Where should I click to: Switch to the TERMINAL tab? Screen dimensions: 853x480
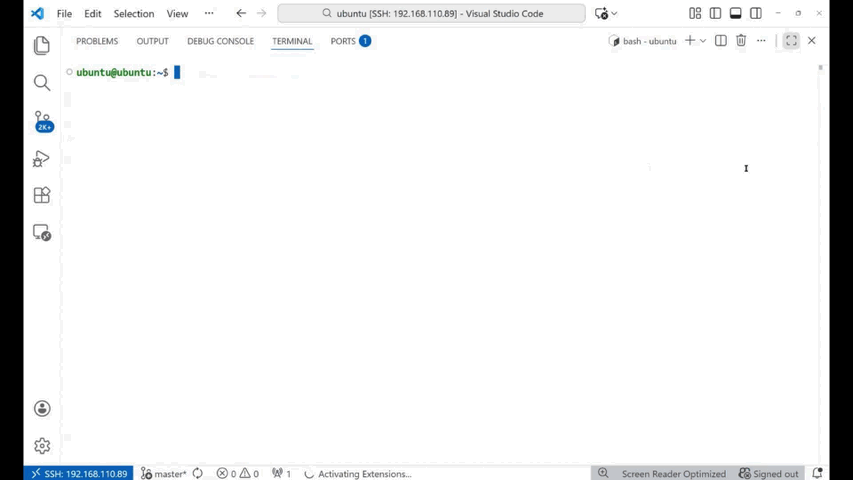[292, 41]
